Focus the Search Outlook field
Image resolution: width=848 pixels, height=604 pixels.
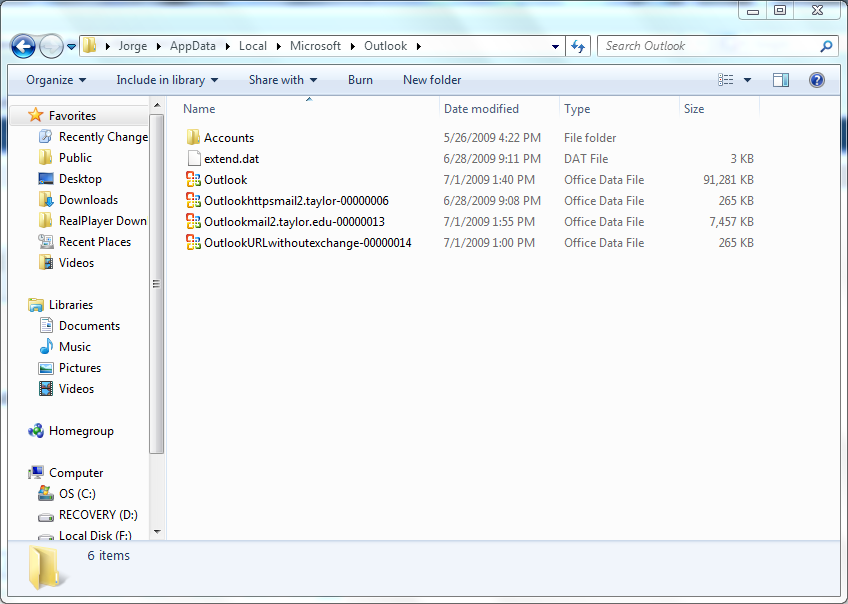click(708, 46)
